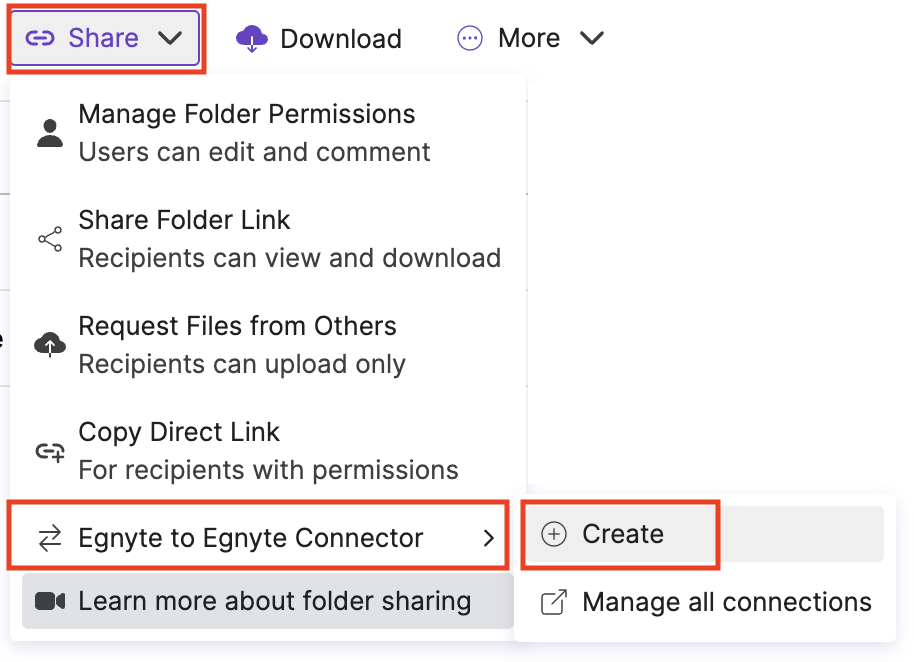Expand the More dropdown chevron

click(x=592, y=39)
